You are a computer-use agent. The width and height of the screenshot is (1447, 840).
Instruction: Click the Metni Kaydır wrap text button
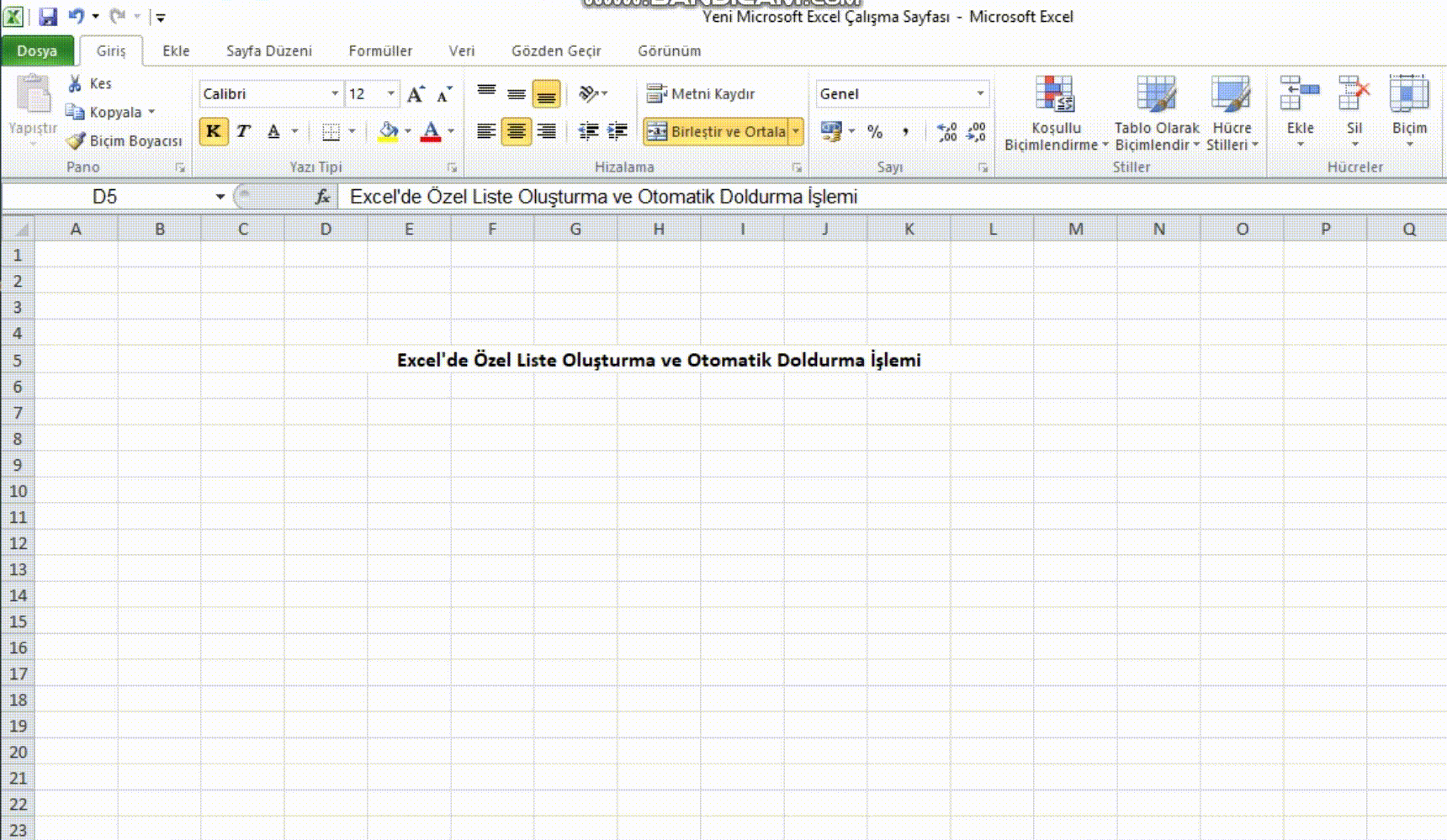click(x=701, y=93)
